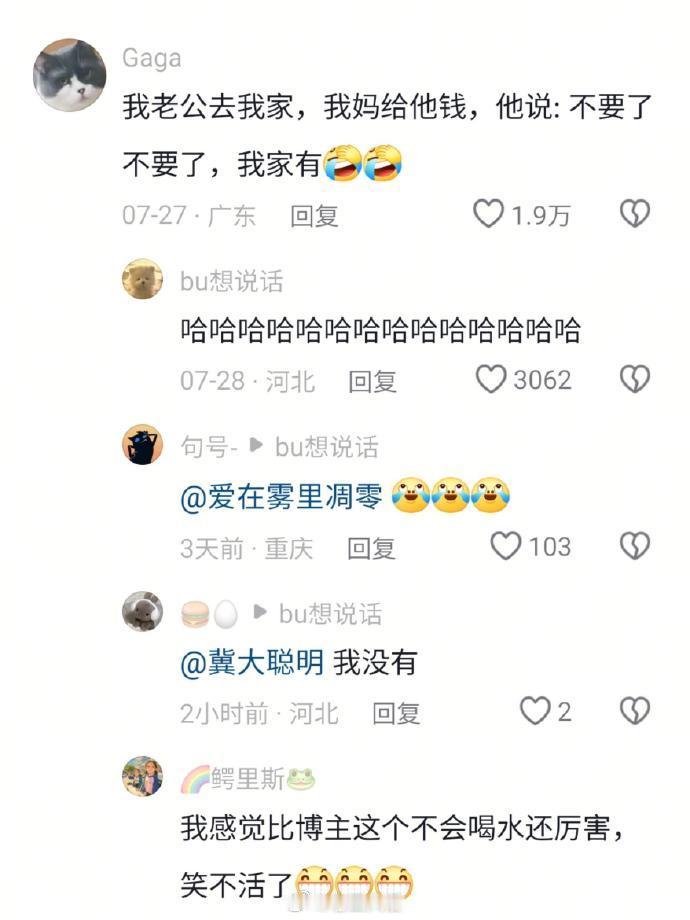View bu想说话's bear avatar profile
690x920 pixels.
click(143, 279)
